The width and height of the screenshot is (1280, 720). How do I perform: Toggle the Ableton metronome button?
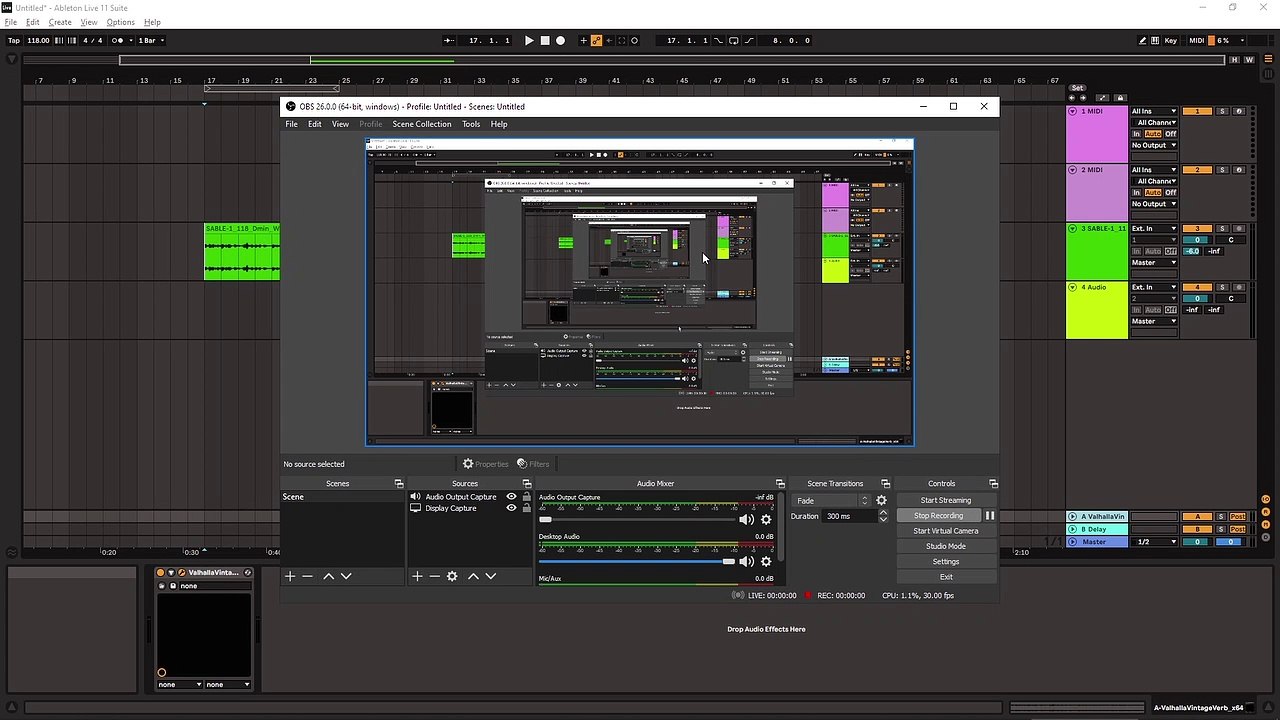click(x=119, y=41)
